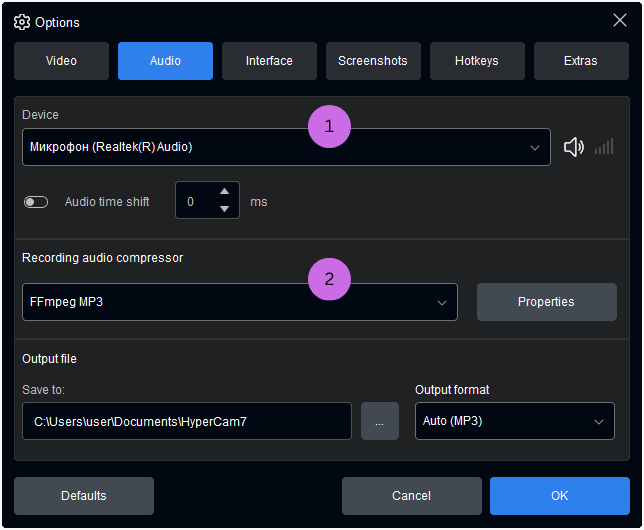644x530 pixels.
Task: Open the Interface tab
Action: click(x=269, y=61)
